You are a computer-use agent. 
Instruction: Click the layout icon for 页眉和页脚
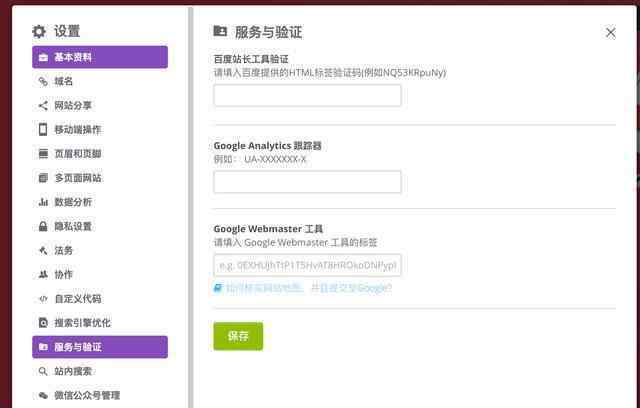click(x=43, y=154)
